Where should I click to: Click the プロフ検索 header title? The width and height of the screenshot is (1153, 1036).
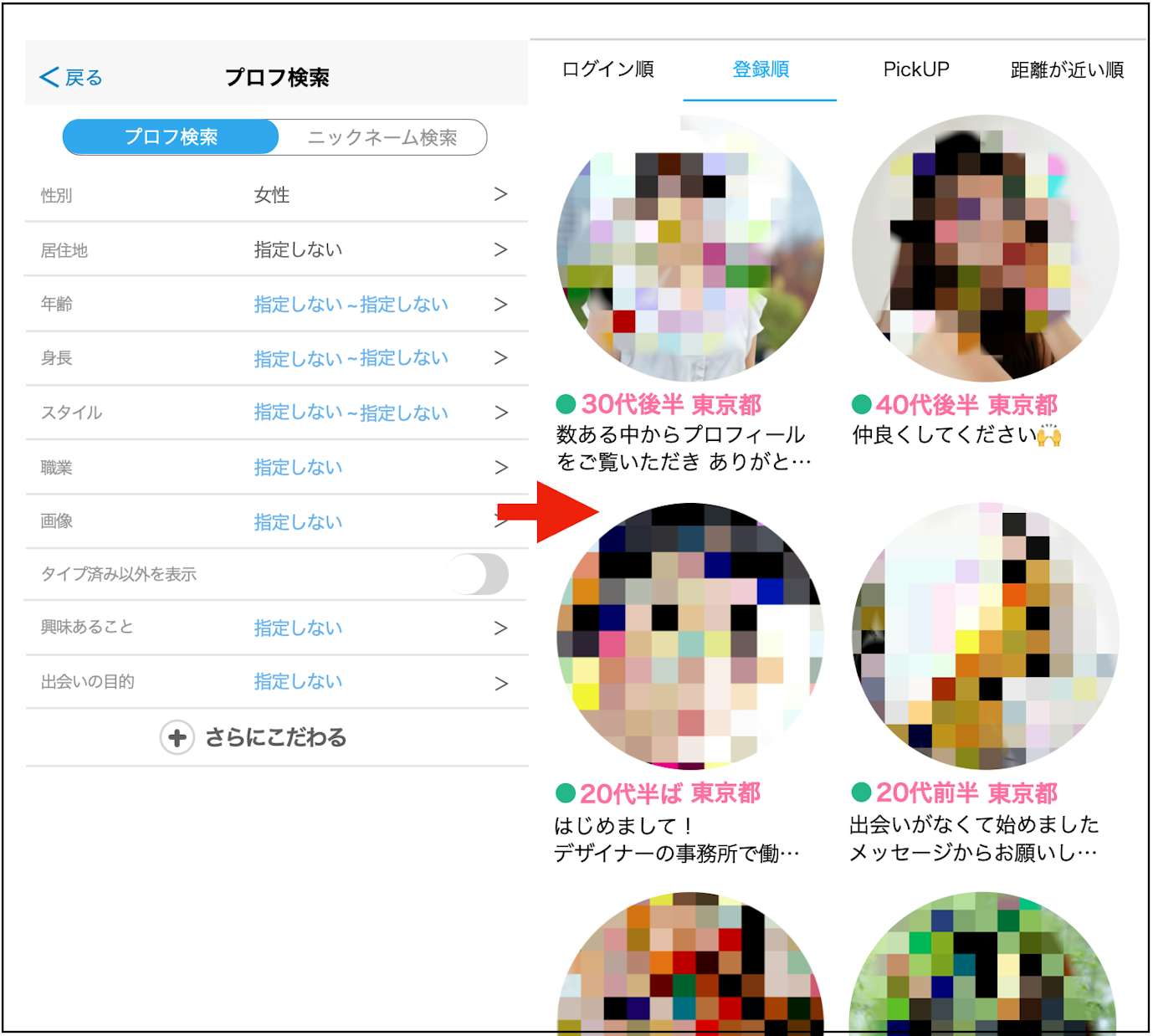[x=277, y=78]
